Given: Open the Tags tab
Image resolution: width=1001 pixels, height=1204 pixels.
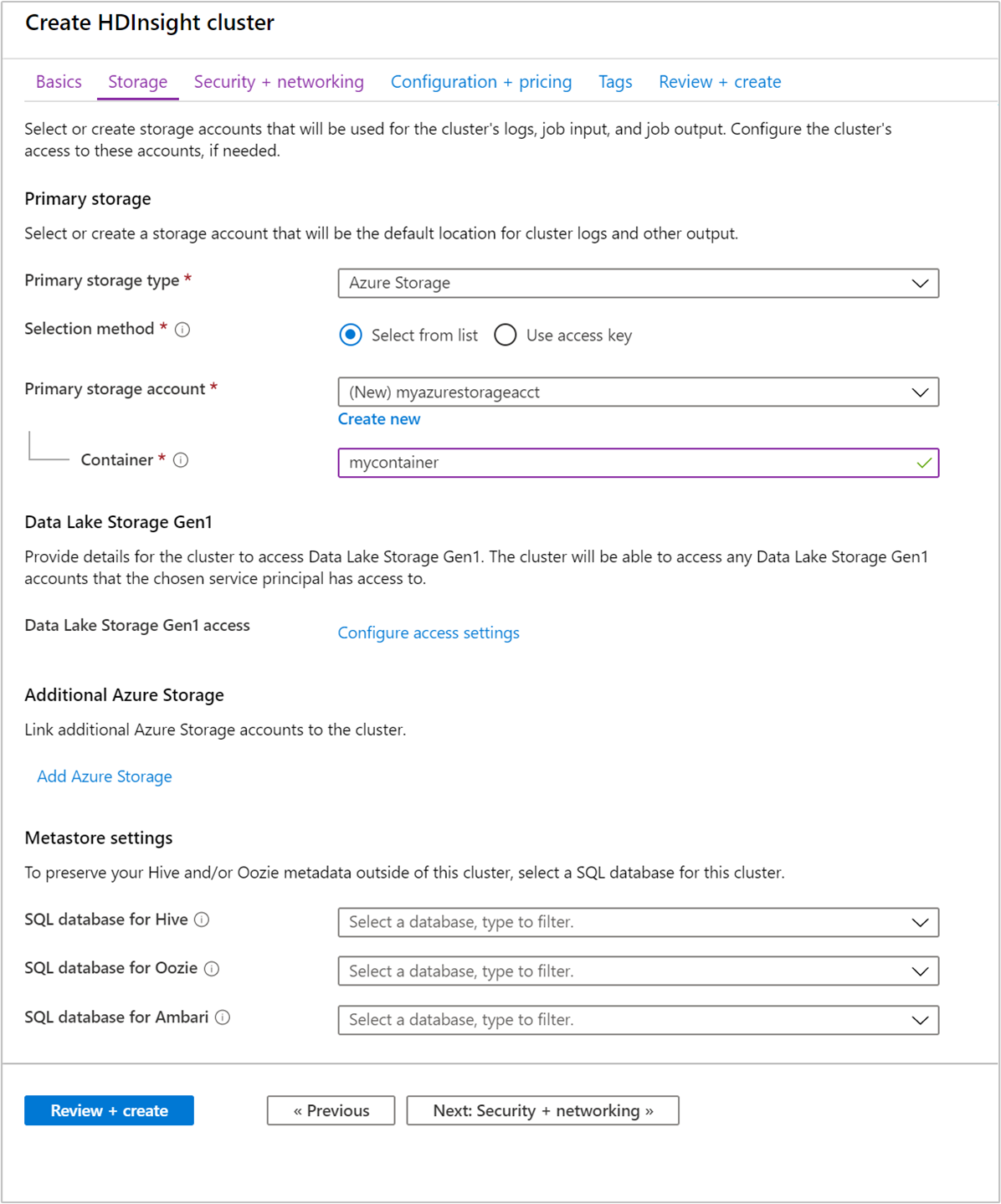Looking at the screenshot, I should pos(615,81).
